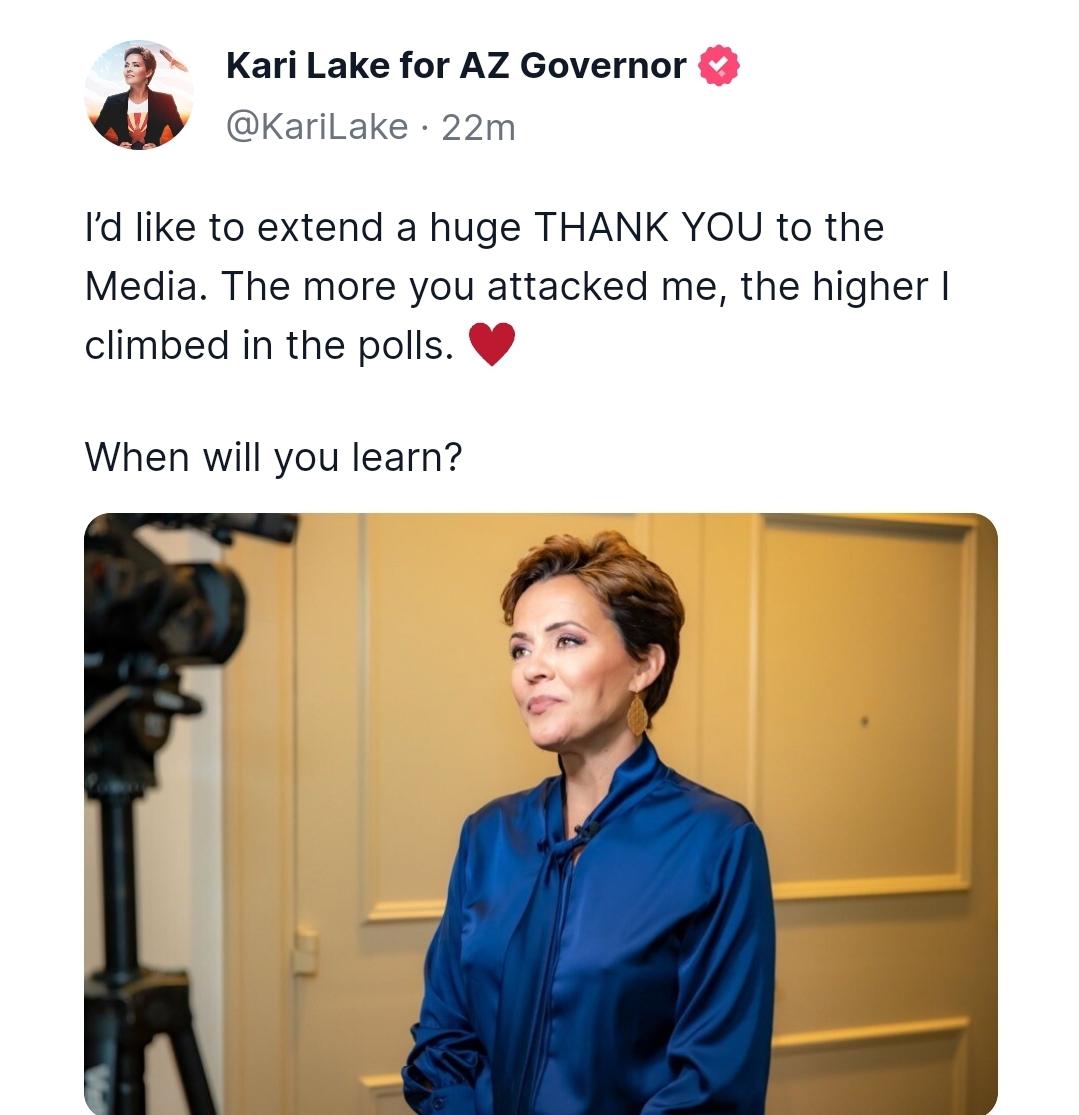The height and width of the screenshot is (1115, 1079).
Task: Click the "THANK YOU" words in post
Action: (x=648, y=228)
